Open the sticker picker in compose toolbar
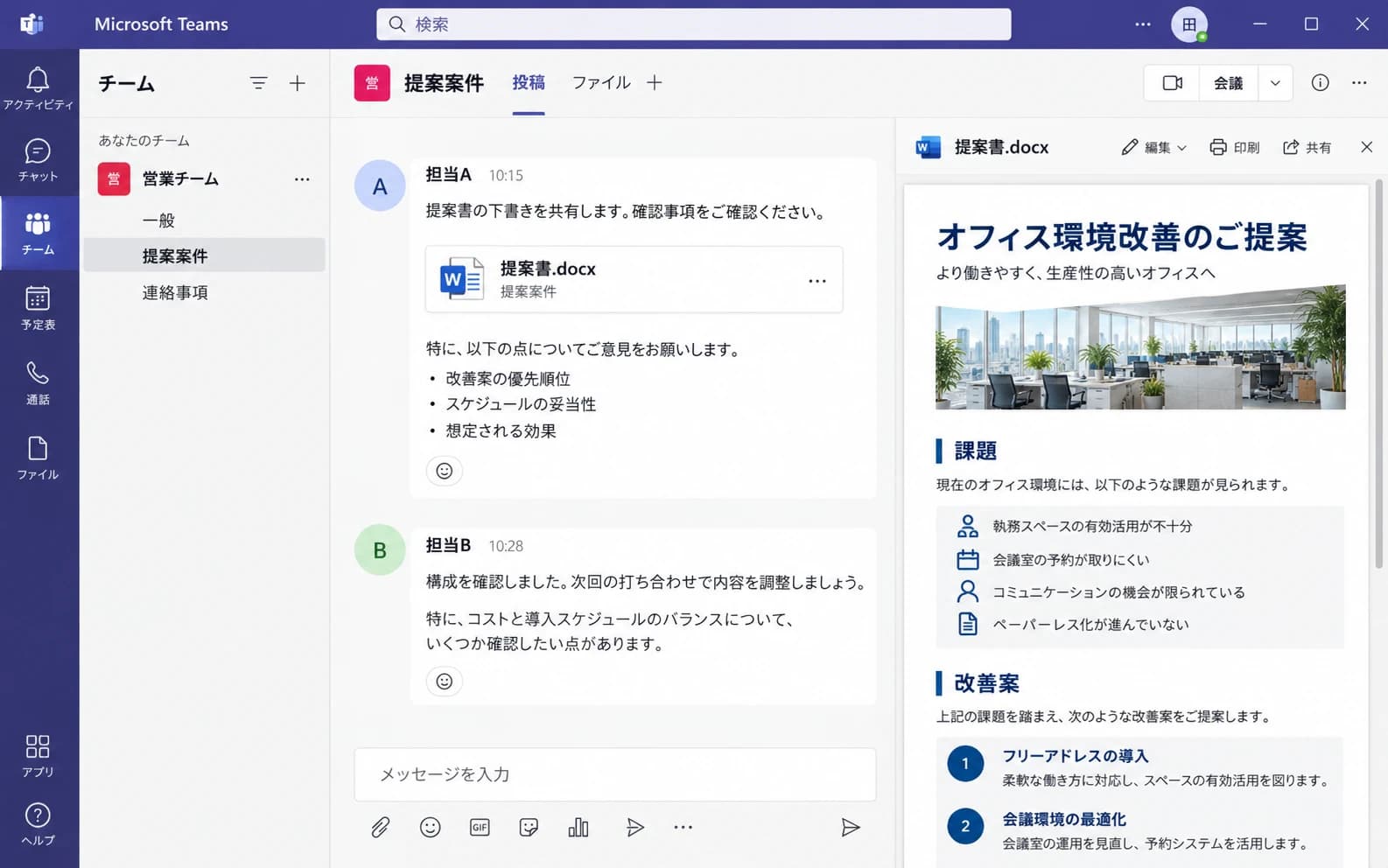1388x868 pixels. [529, 827]
